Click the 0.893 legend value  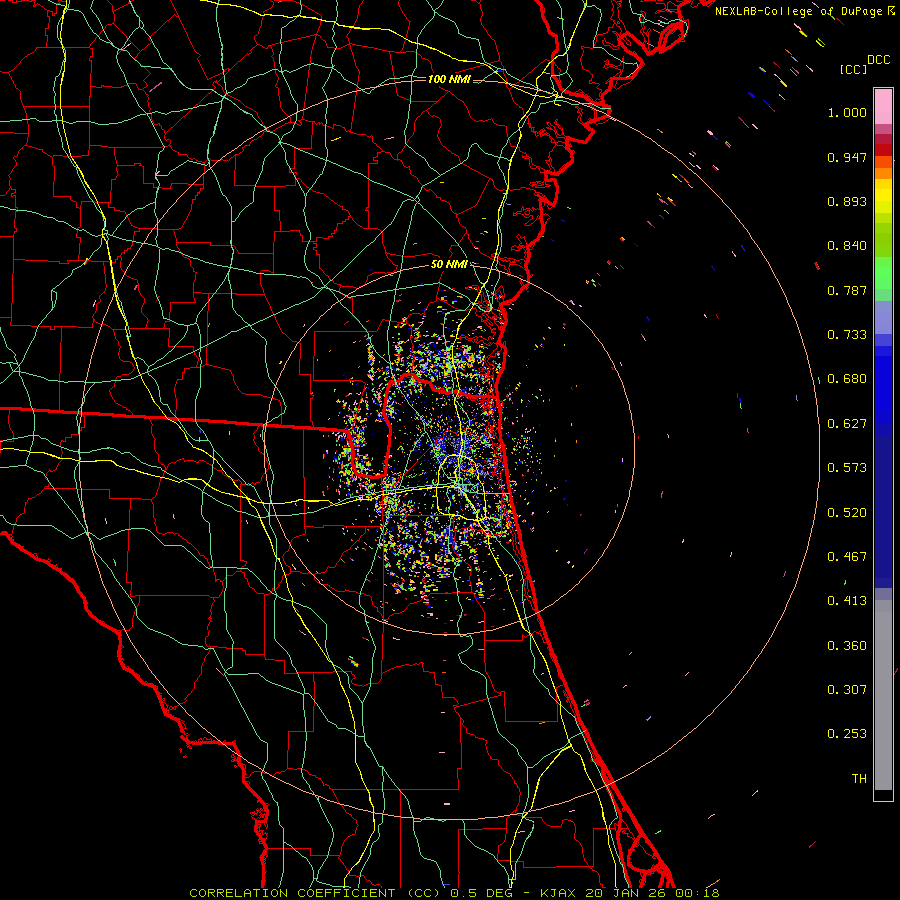click(847, 201)
